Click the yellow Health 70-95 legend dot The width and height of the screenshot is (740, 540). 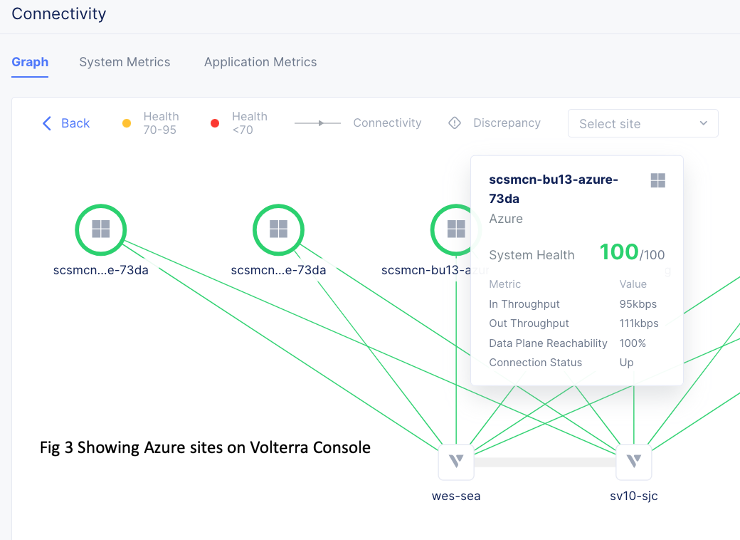click(x=126, y=124)
